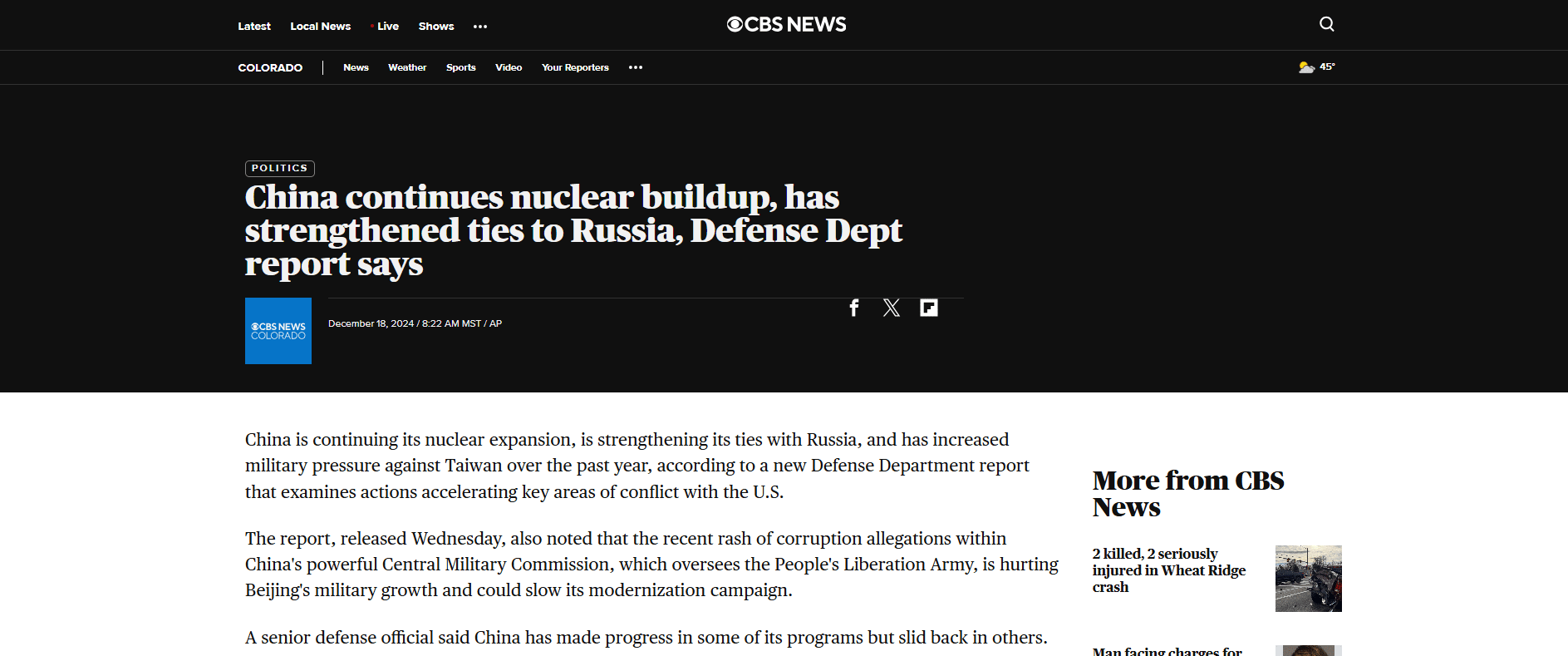This screenshot has height=656, width=1568.
Task: Open the Colorado Weather section
Action: point(407,68)
